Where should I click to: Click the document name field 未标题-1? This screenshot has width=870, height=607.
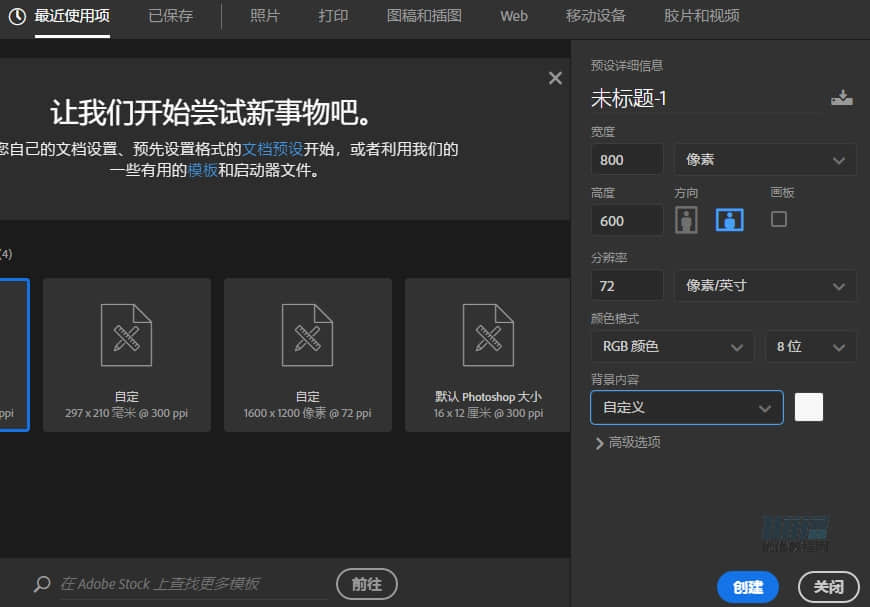click(x=706, y=99)
